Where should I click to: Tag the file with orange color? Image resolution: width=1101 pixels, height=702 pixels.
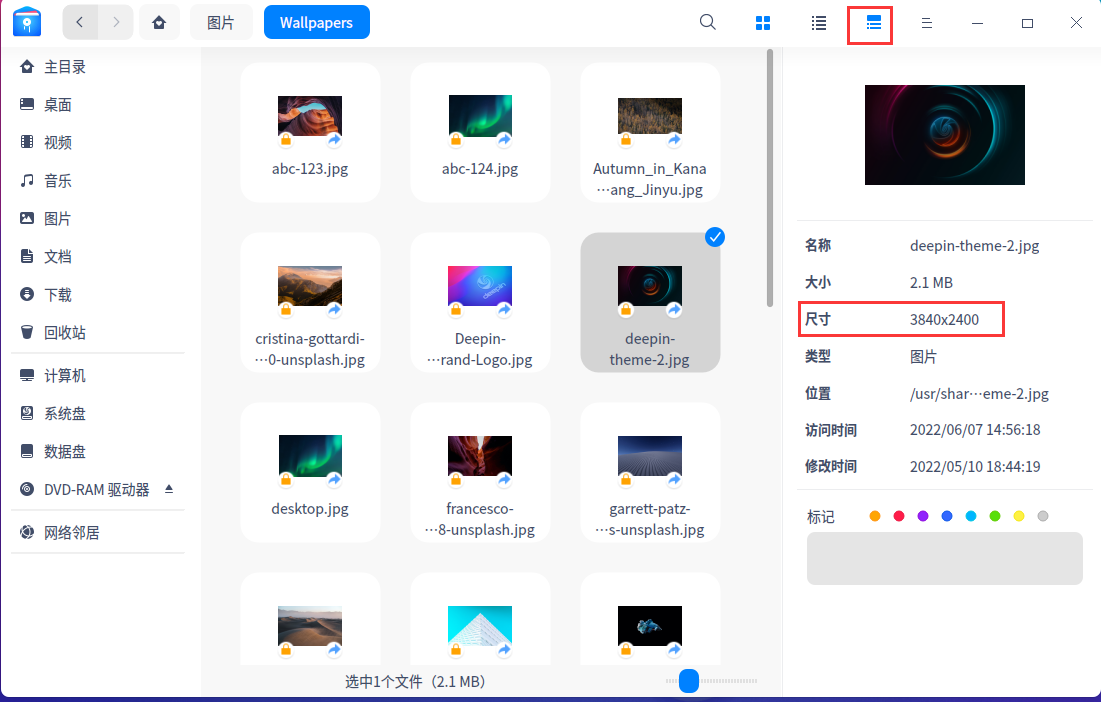(875, 516)
